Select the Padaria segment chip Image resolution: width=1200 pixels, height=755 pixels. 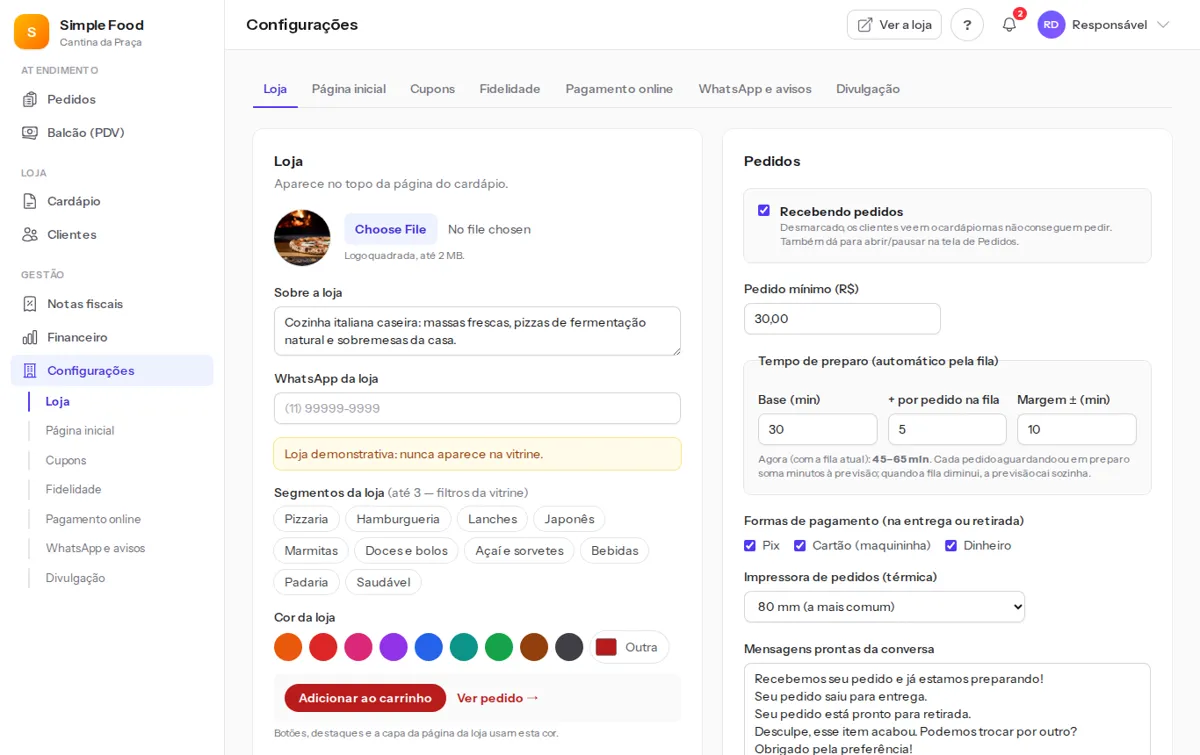coord(306,582)
